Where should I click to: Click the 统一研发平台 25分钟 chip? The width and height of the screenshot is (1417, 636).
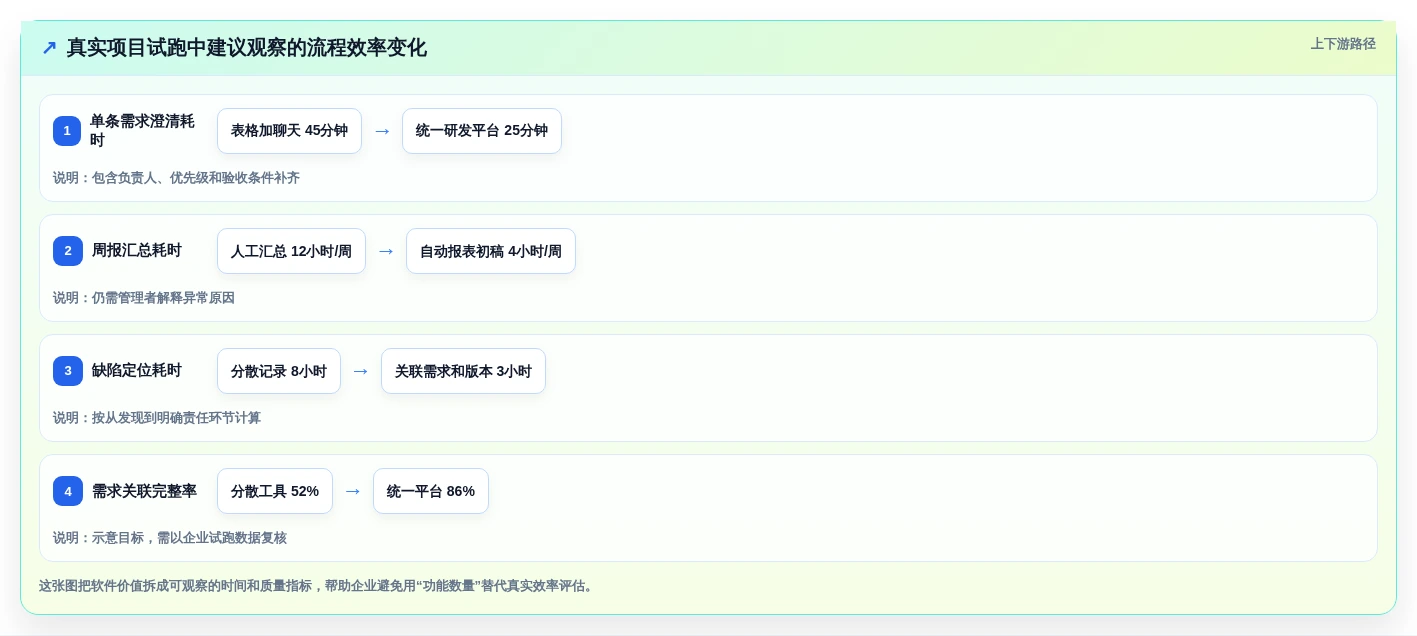tap(482, 131)
